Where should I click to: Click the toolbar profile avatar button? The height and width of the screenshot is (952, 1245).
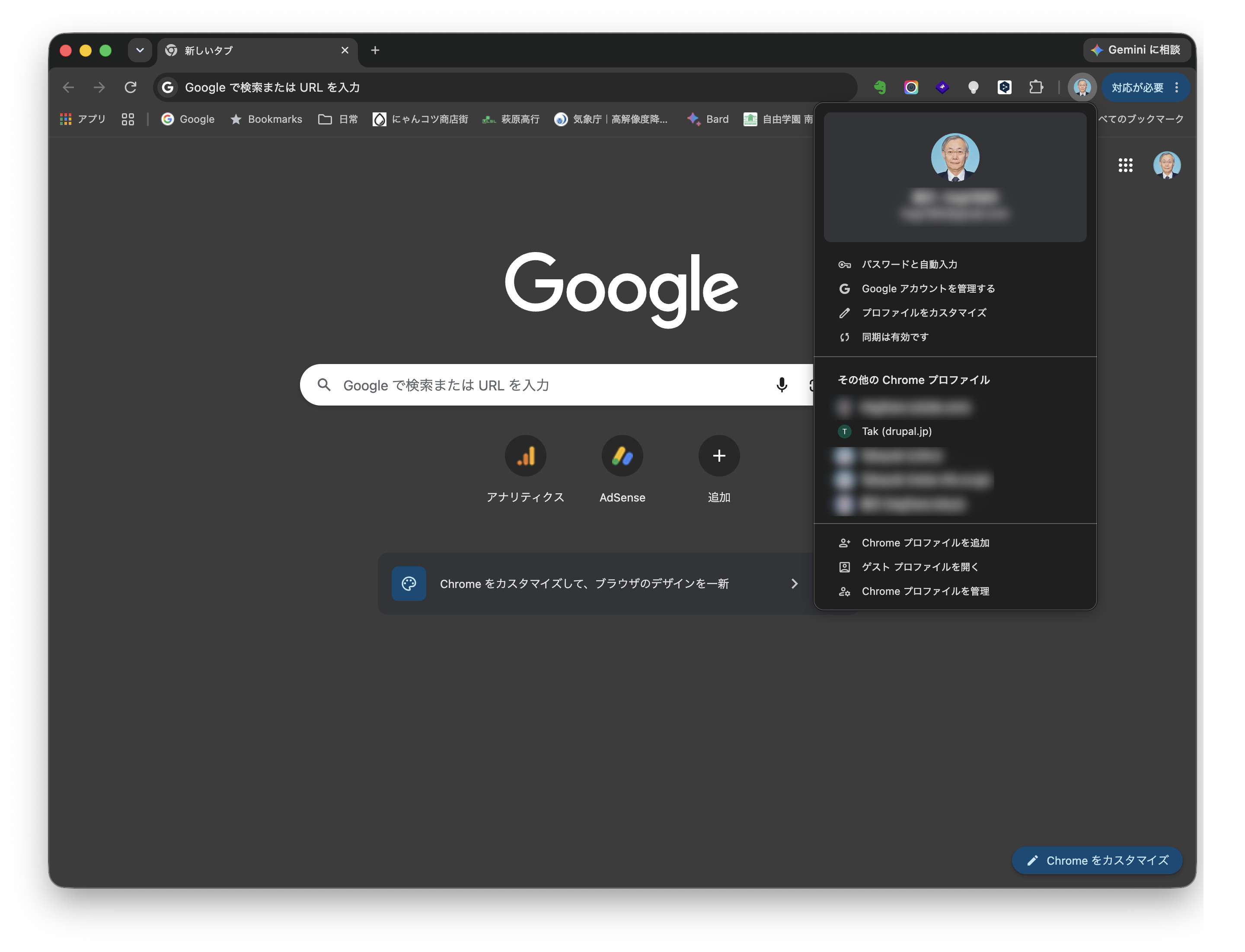click(1082, 87)
